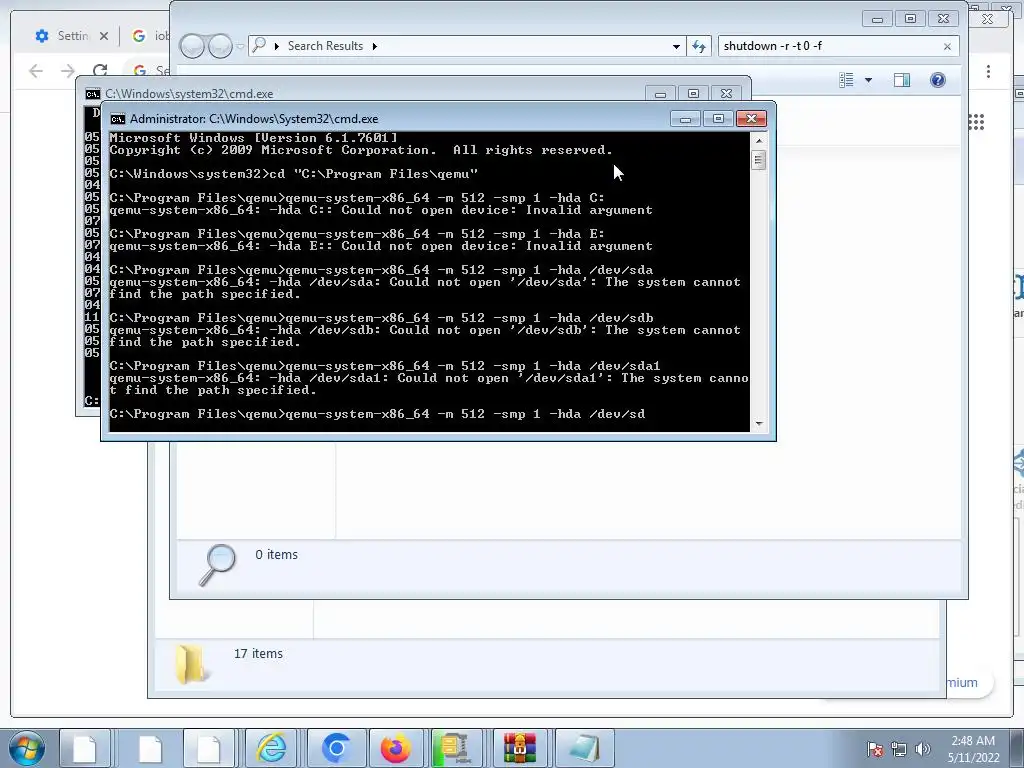Click the volume speaker tray icon
This screenshot has width=1024, height=768.
(922, 749)
